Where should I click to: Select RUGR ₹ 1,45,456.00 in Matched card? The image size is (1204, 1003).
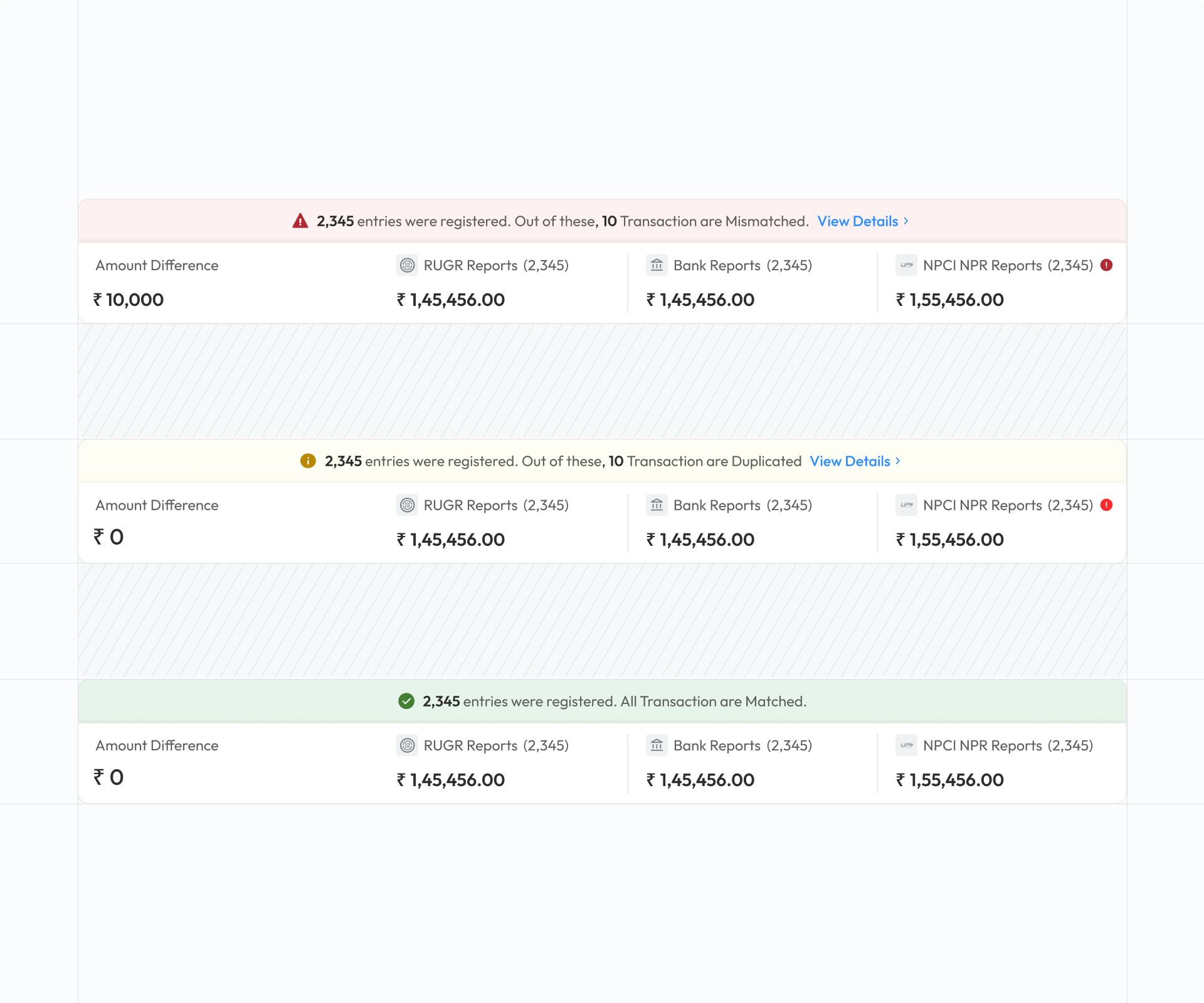pos(451,780)
